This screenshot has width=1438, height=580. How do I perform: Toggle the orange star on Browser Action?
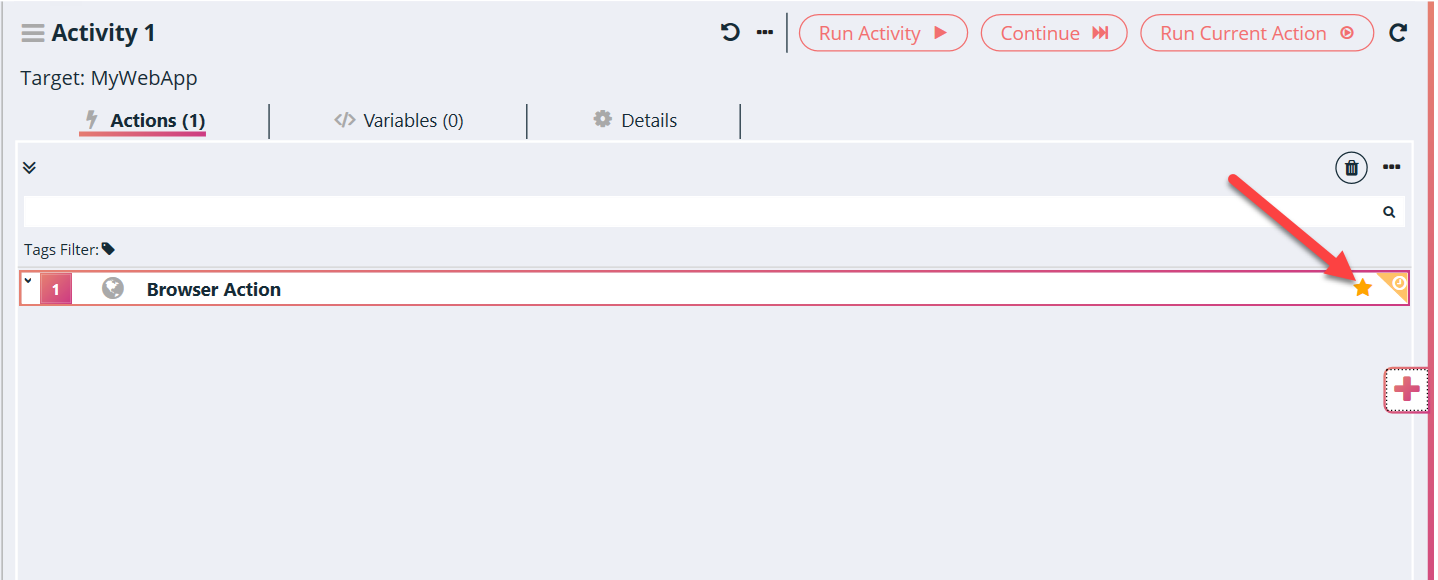pyautogui.click(x=1362, y=288)
